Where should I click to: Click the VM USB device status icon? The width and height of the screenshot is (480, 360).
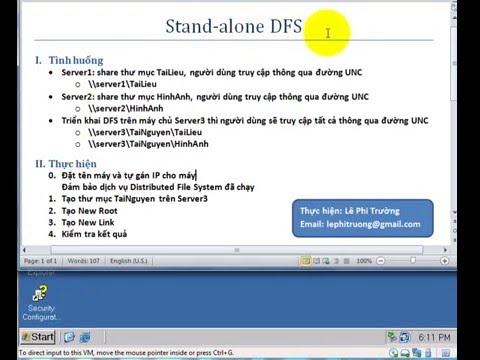pos(428,353)
